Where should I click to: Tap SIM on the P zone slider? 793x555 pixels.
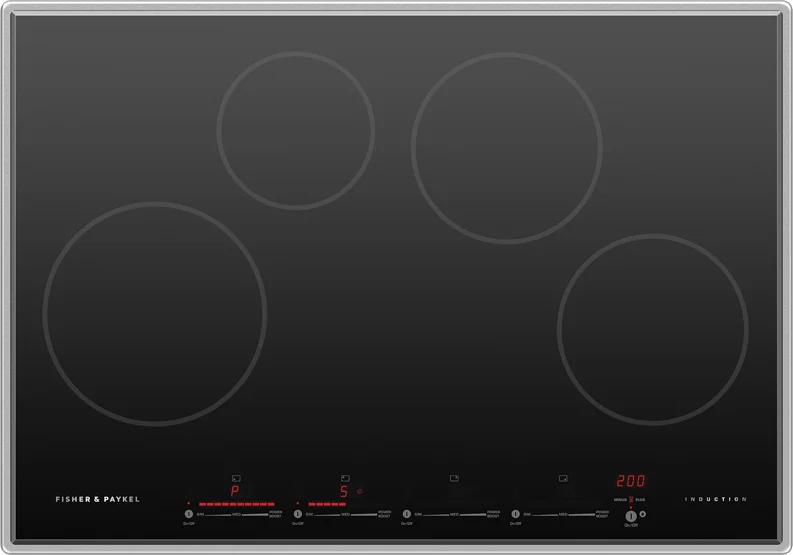point(200,515)
